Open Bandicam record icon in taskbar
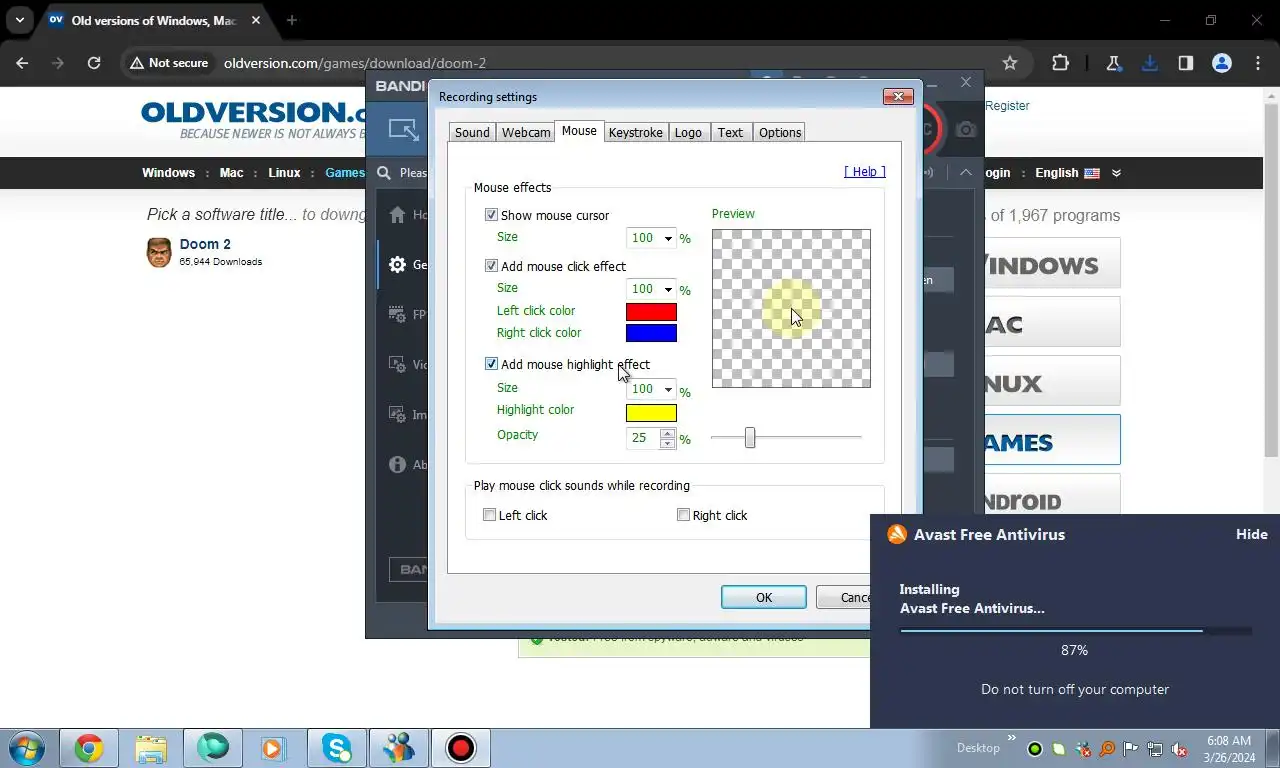Viewport: 1280px width, 768px height. coord(461,748)
